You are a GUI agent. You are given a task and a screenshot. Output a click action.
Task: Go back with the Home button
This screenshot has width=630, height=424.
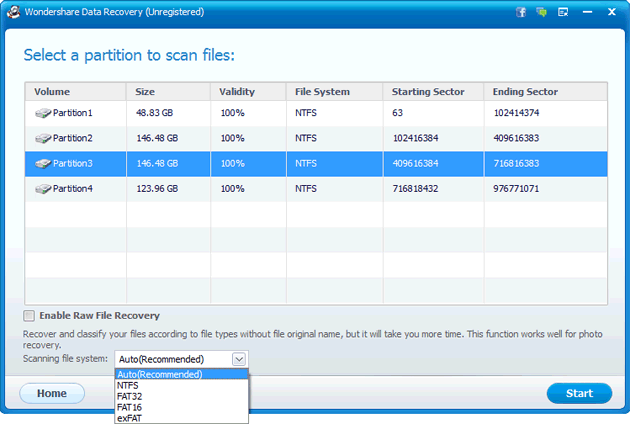(52, 393)
